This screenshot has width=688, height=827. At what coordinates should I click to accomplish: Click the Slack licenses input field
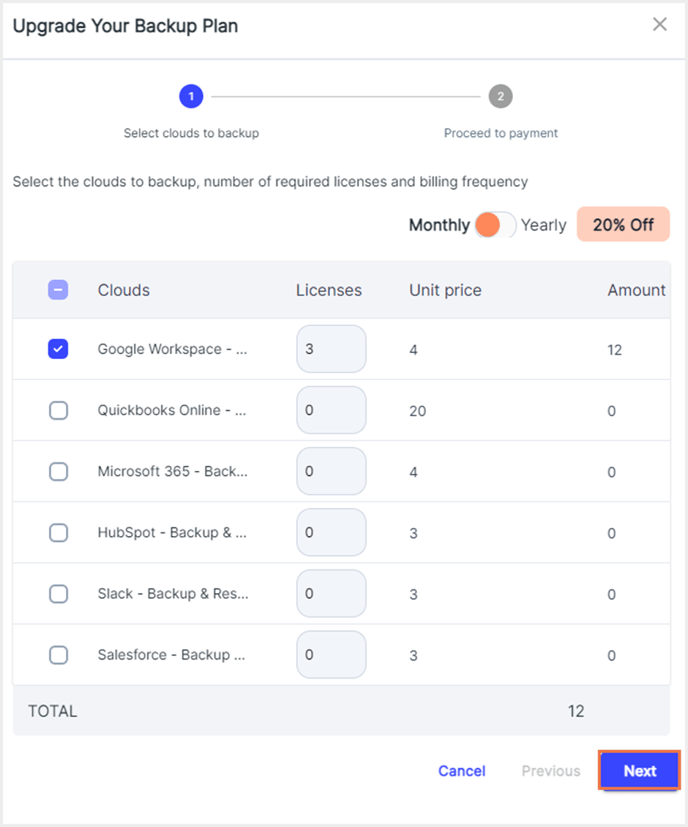tap(331, 593)
